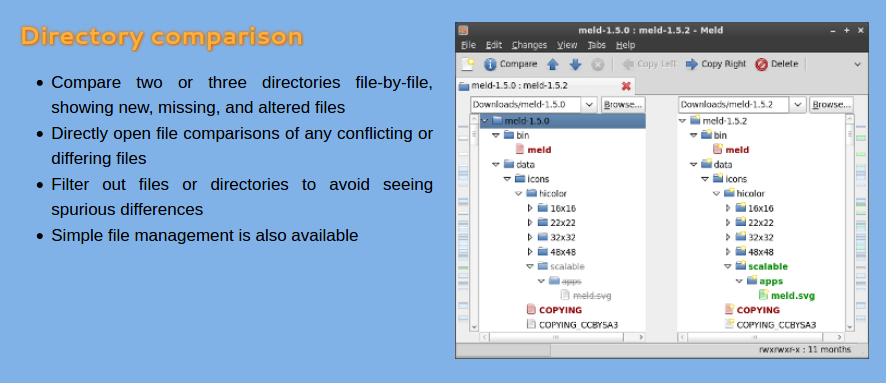Expand the right pane 22x22 folder
Image resolution: width=886 pixels, height=383 pixels.
click(x=728, y=223)
